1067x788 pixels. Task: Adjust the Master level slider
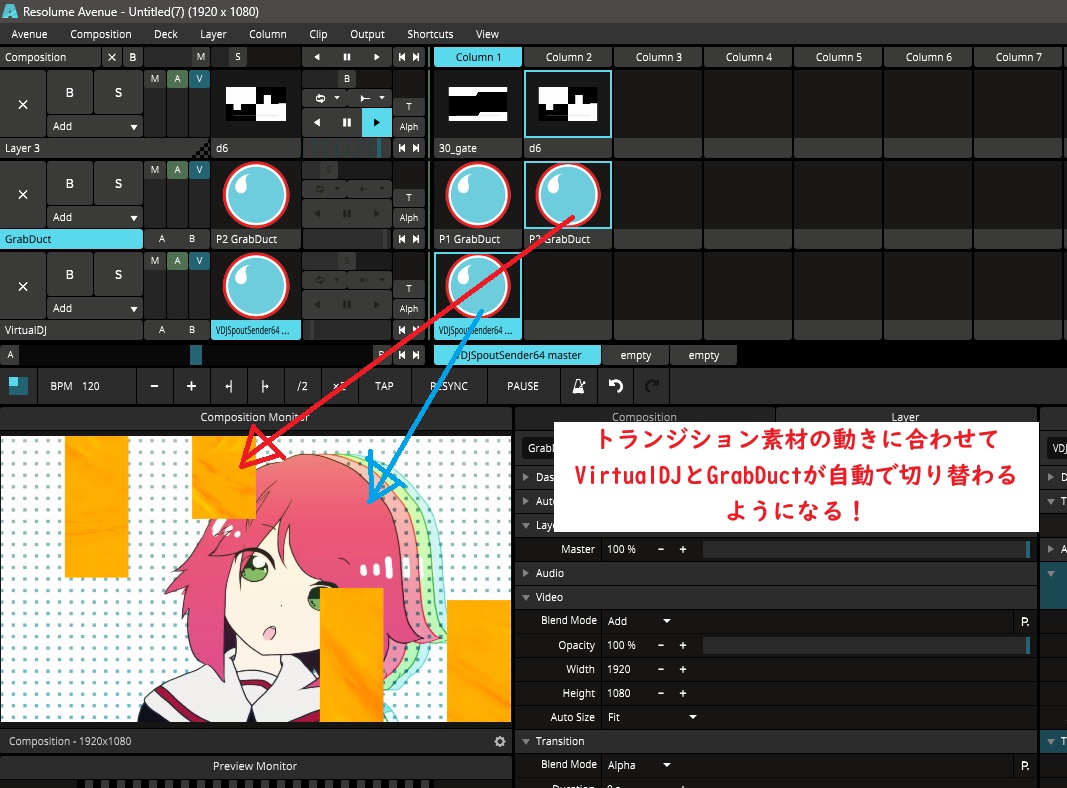coord(866,549)
